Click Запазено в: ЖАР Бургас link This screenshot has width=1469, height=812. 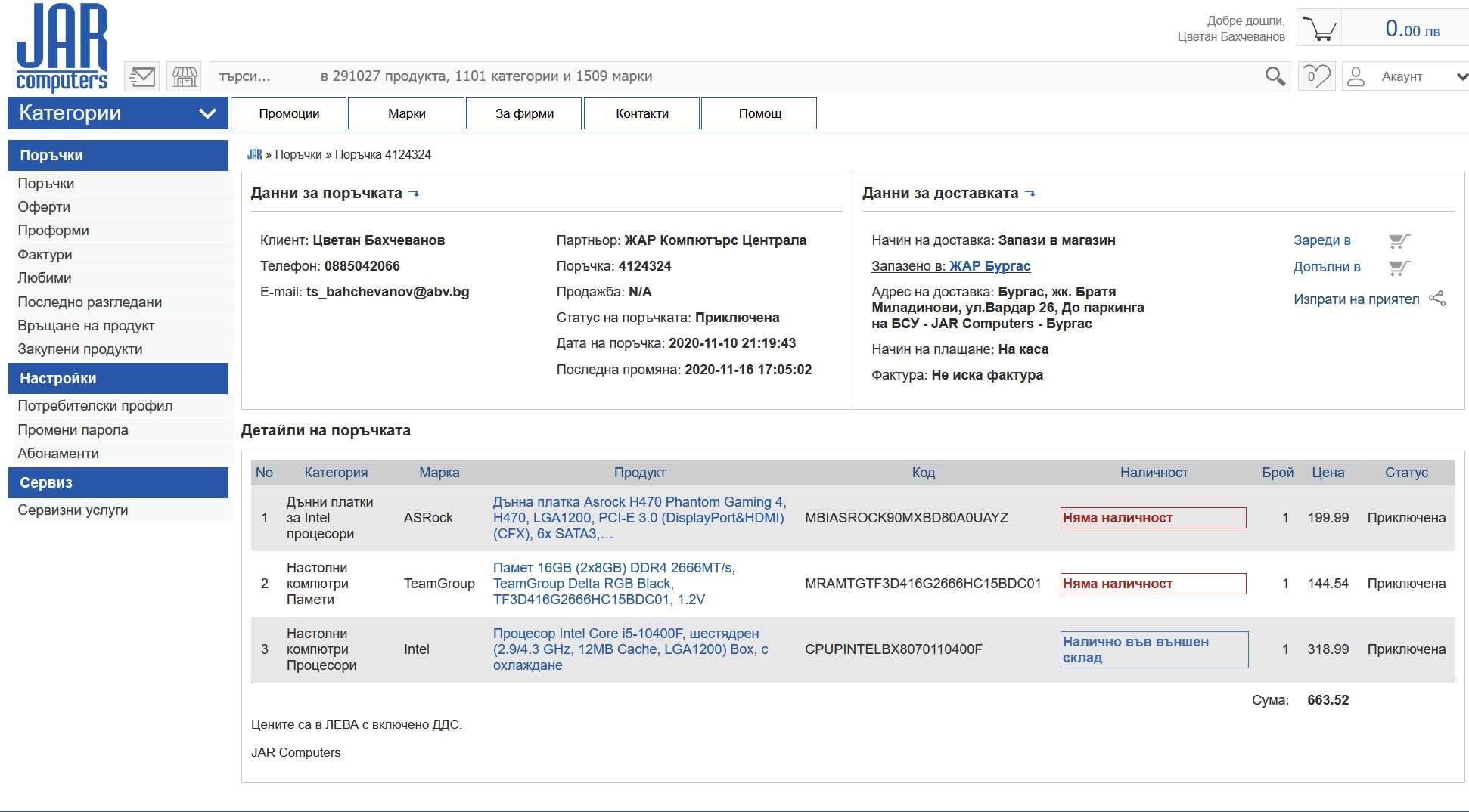[951, 266]
